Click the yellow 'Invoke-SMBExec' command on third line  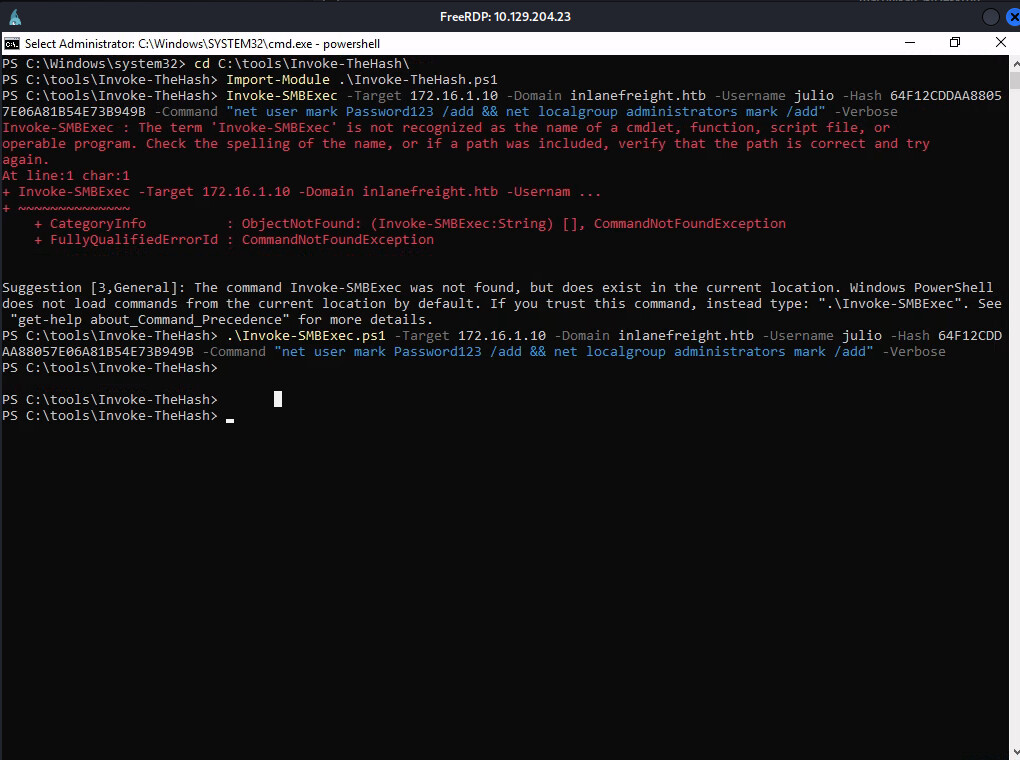pyautogui.click(x=282, y=96)
